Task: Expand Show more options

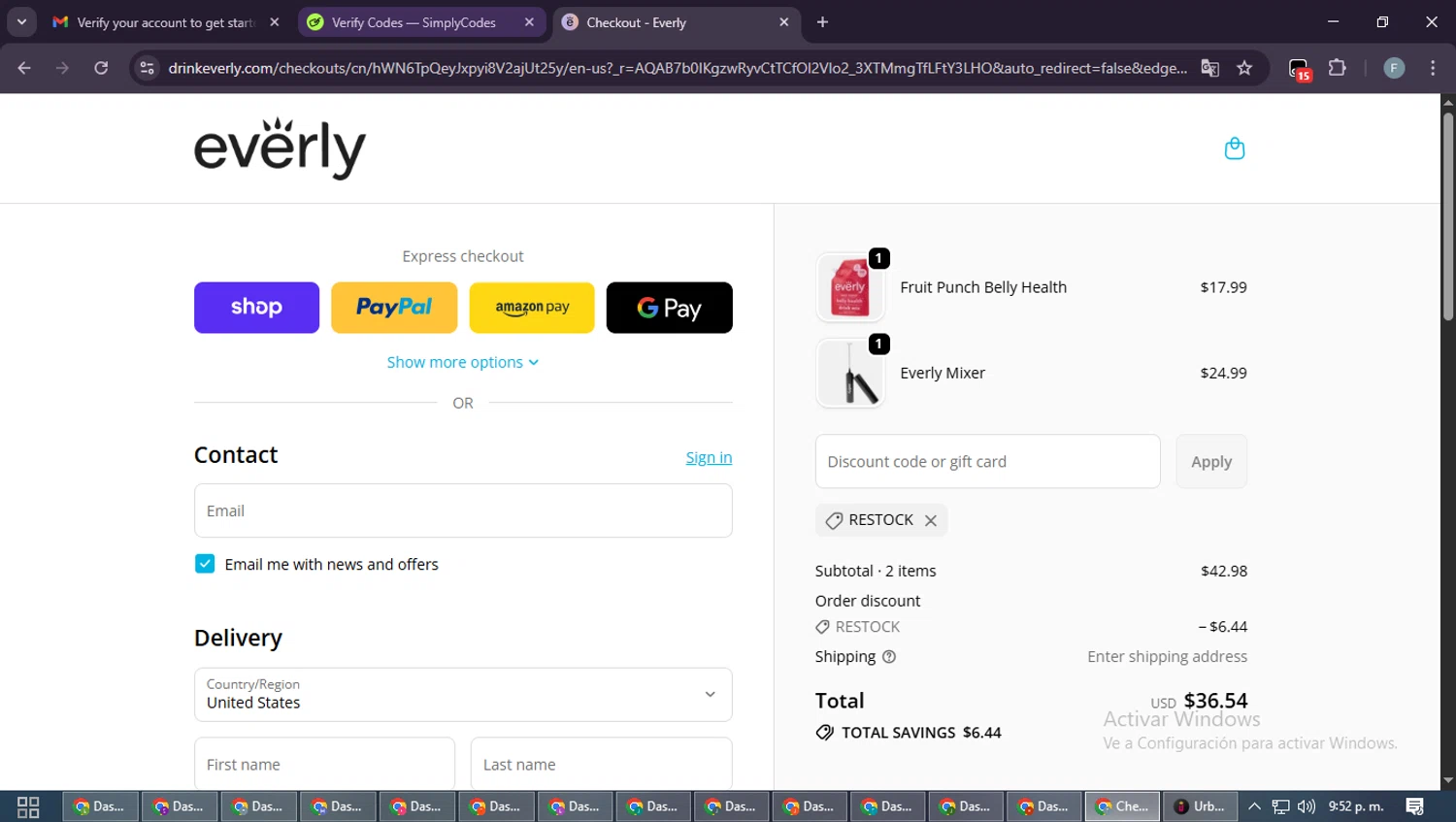Action: (x=463, y=362)
